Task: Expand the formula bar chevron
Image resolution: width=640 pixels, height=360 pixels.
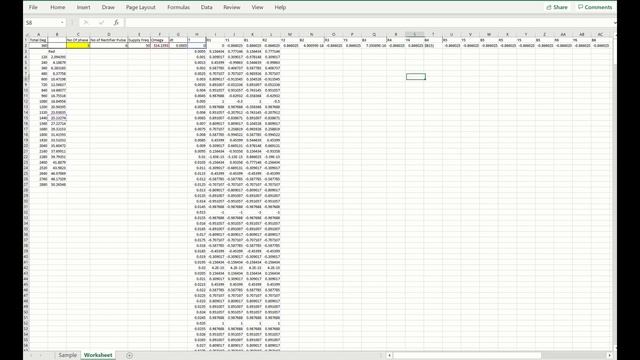Action: click(614, 23)
